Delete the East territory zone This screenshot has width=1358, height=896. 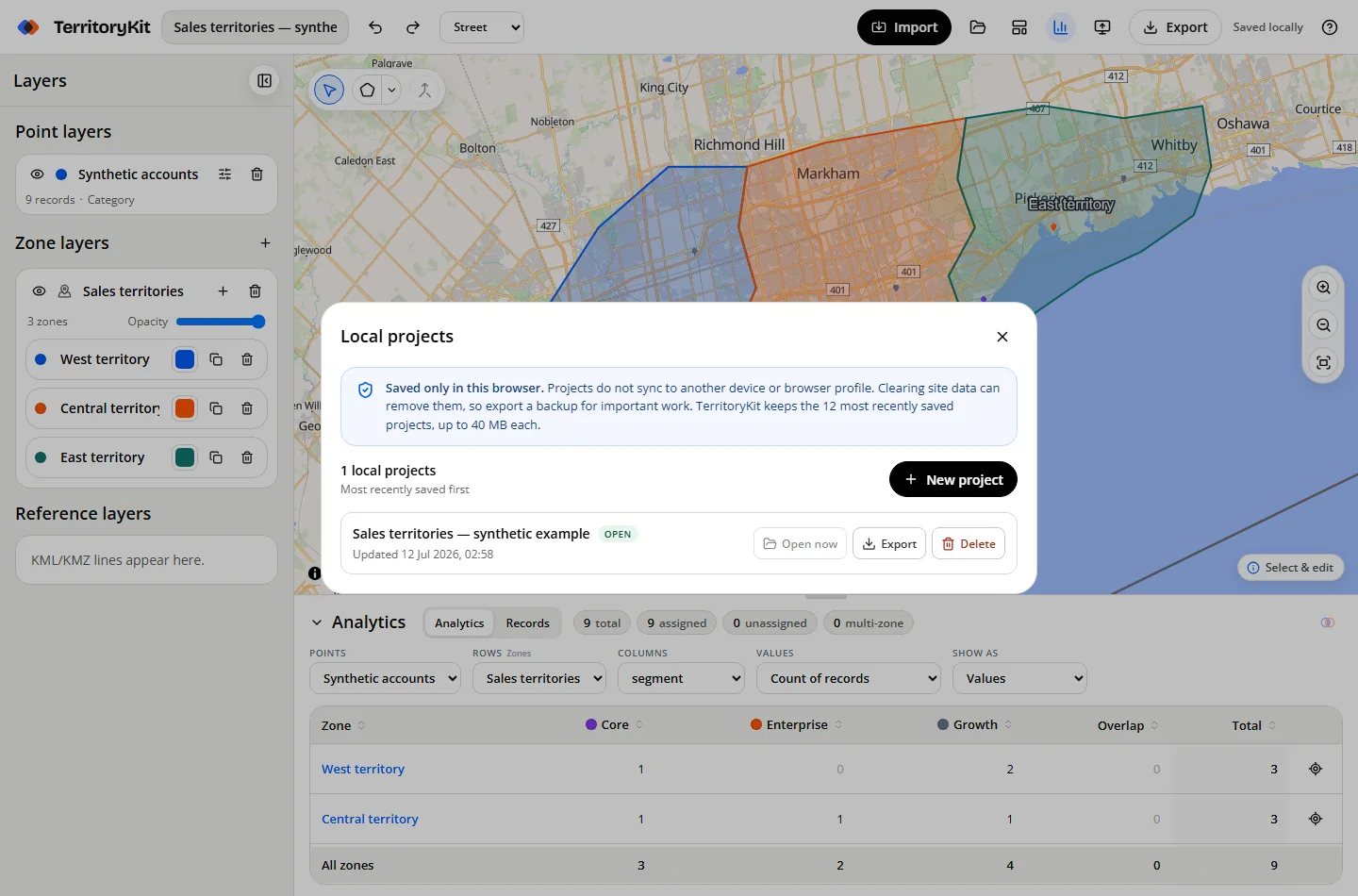coord(247,457)
